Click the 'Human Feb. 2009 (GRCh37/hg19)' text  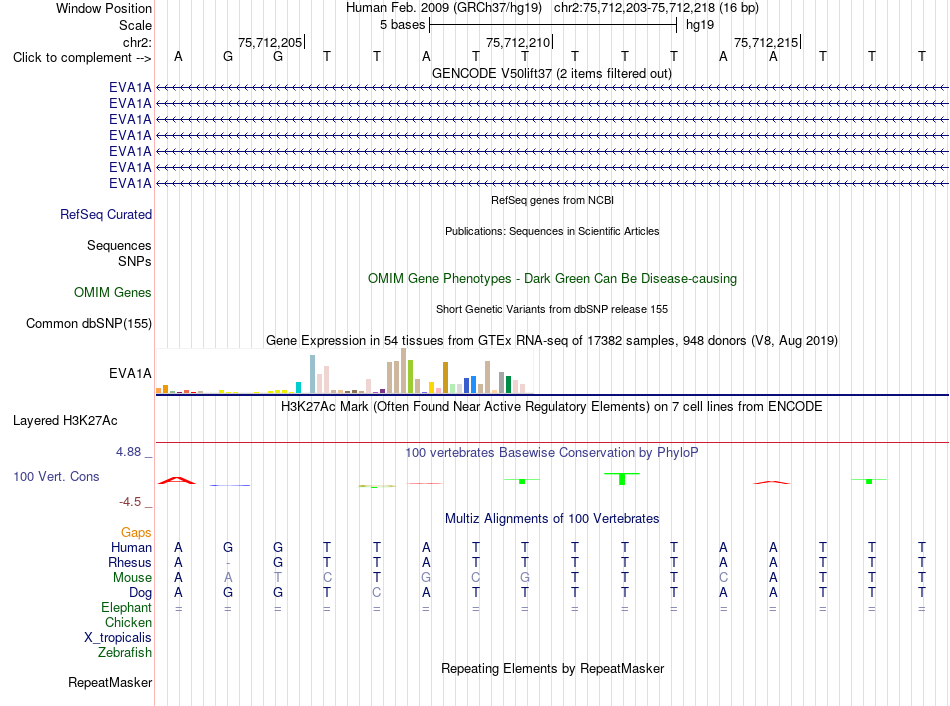pos(443,8)
